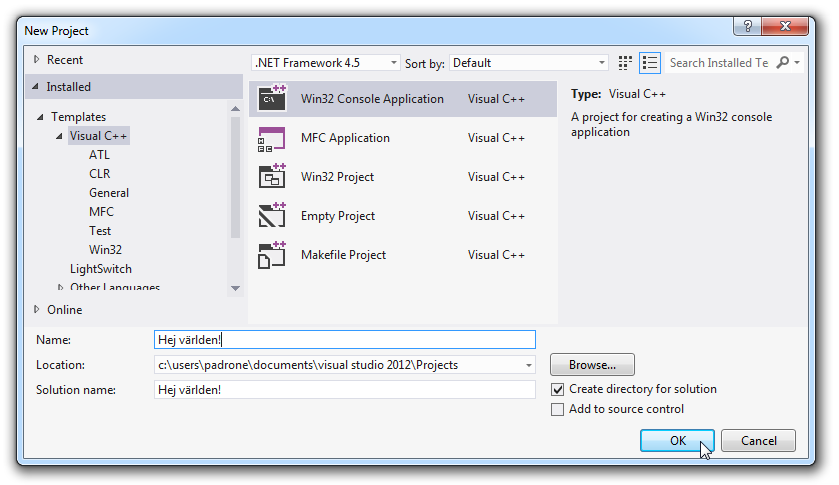Select the Empty Project template name
The width and height of the screenshot is (839, 485).
[x=338, y=216]
